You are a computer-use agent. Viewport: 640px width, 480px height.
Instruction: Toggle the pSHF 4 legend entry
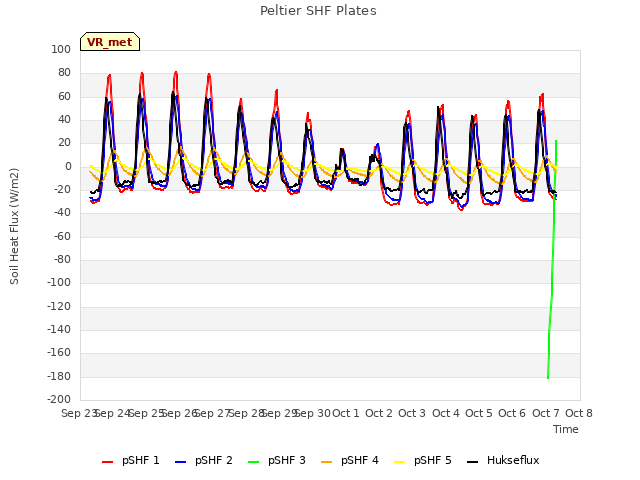pyautogui.click(x=350, y=461)
